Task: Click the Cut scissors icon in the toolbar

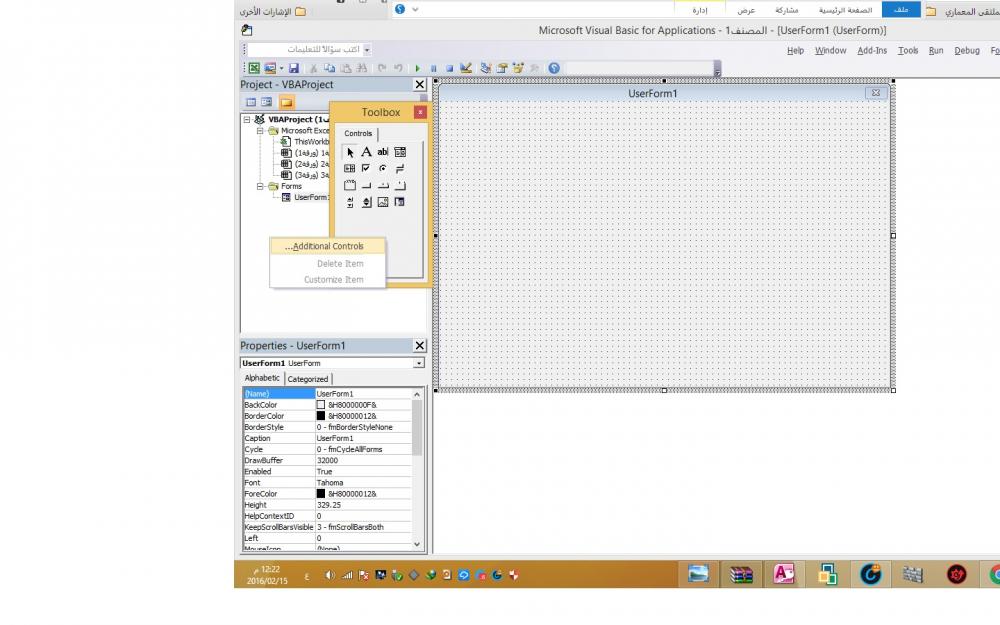Action: tap(313, 68)
